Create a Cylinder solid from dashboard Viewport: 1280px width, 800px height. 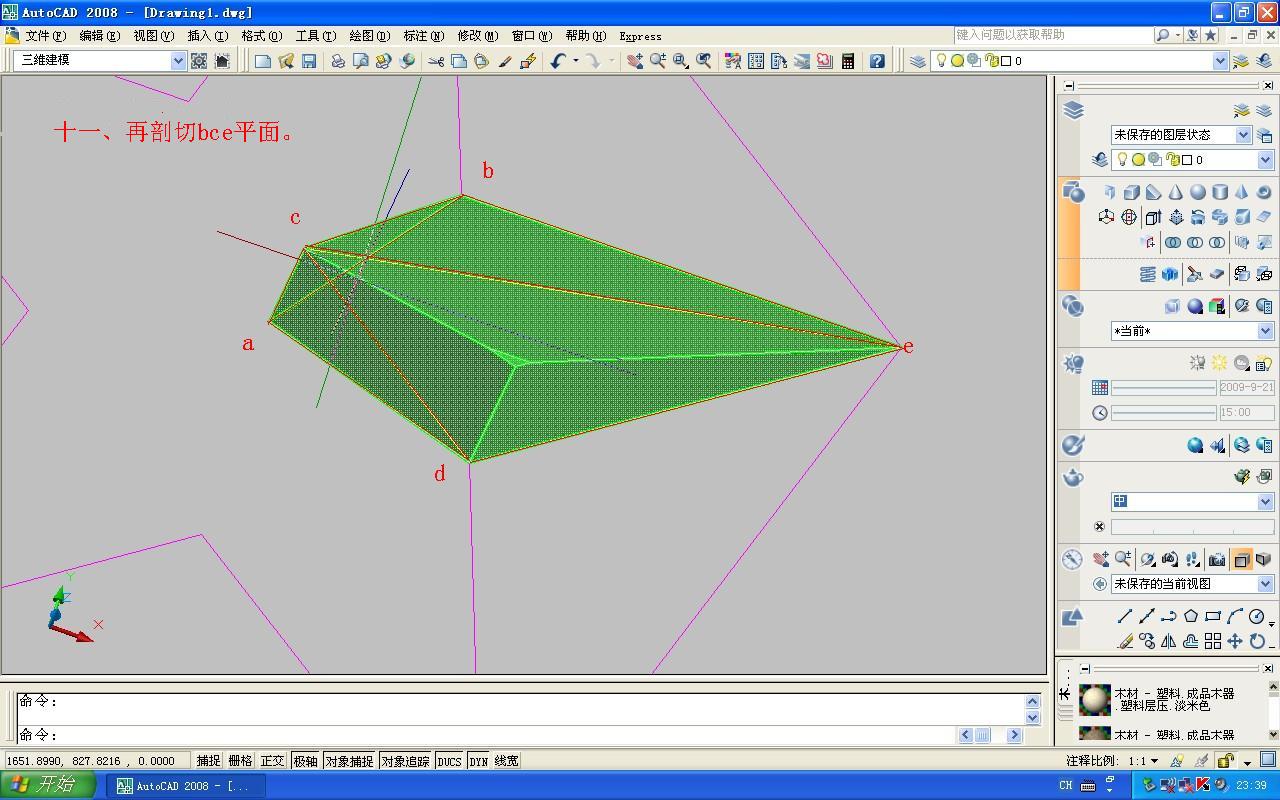[x=1220, y=192]
